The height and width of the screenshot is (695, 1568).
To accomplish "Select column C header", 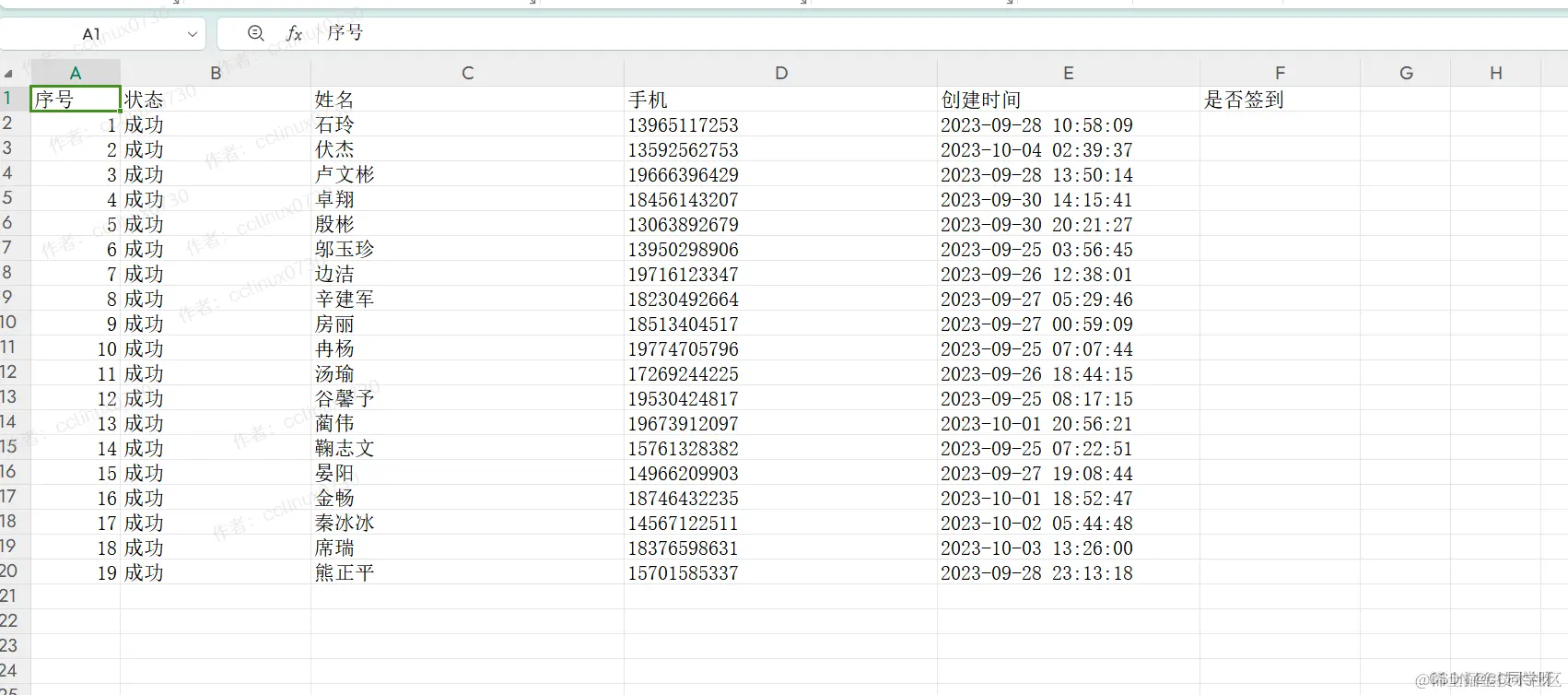I will click(x=467, y=73).
